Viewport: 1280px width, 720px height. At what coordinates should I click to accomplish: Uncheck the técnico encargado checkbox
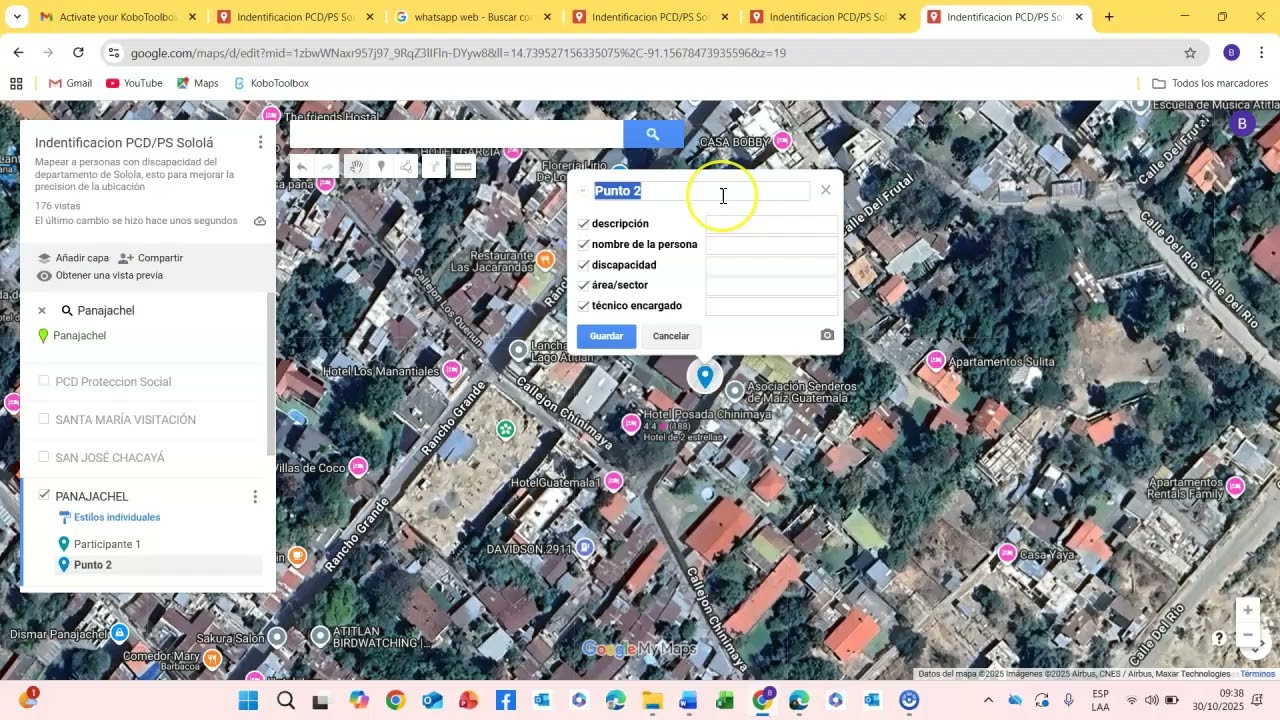pos(583,306)
